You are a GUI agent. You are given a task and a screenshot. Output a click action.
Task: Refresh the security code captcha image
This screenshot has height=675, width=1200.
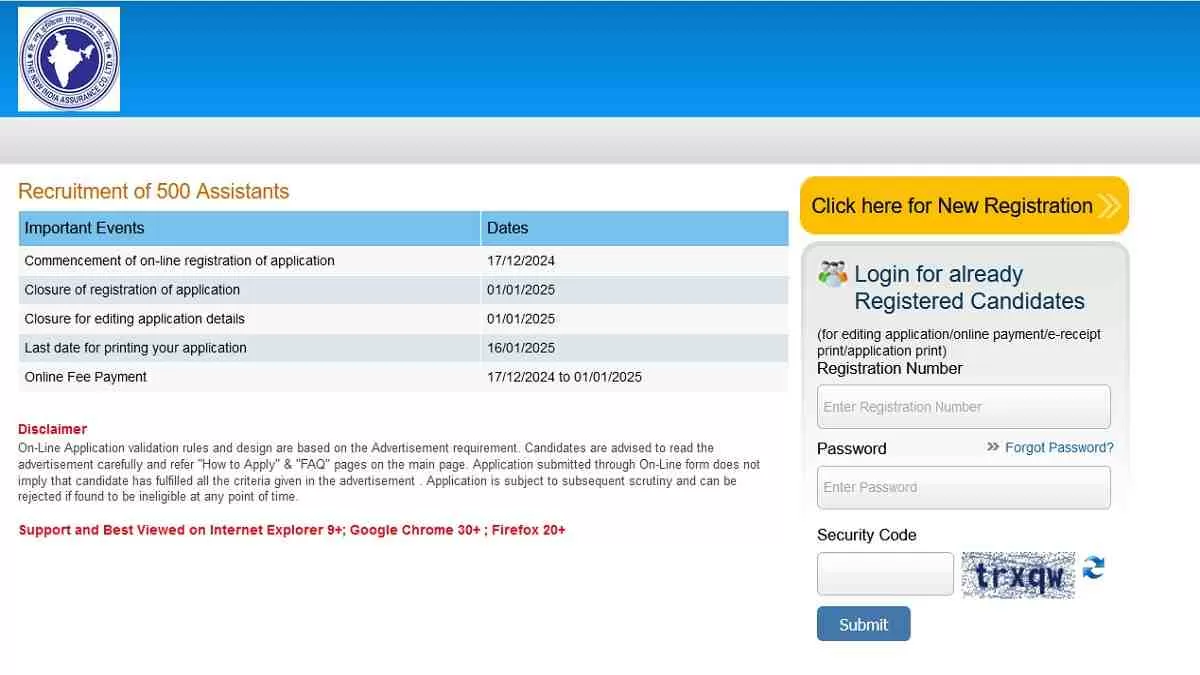click(1092, 571)
